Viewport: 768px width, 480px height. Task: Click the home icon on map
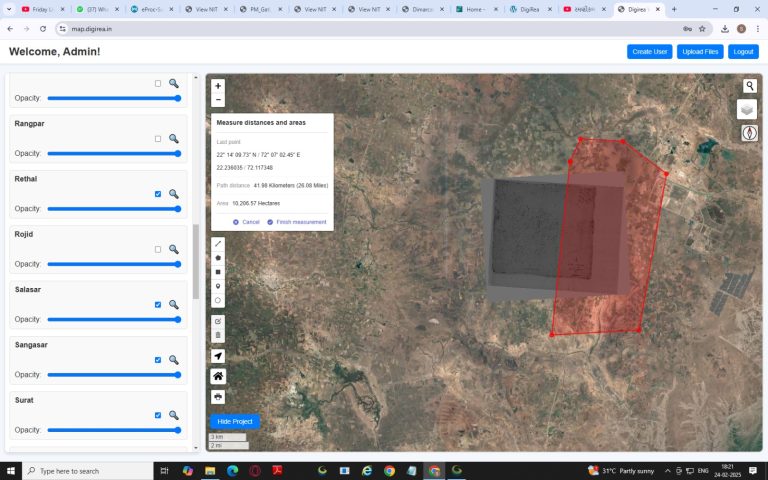click(x=218, y=376)
